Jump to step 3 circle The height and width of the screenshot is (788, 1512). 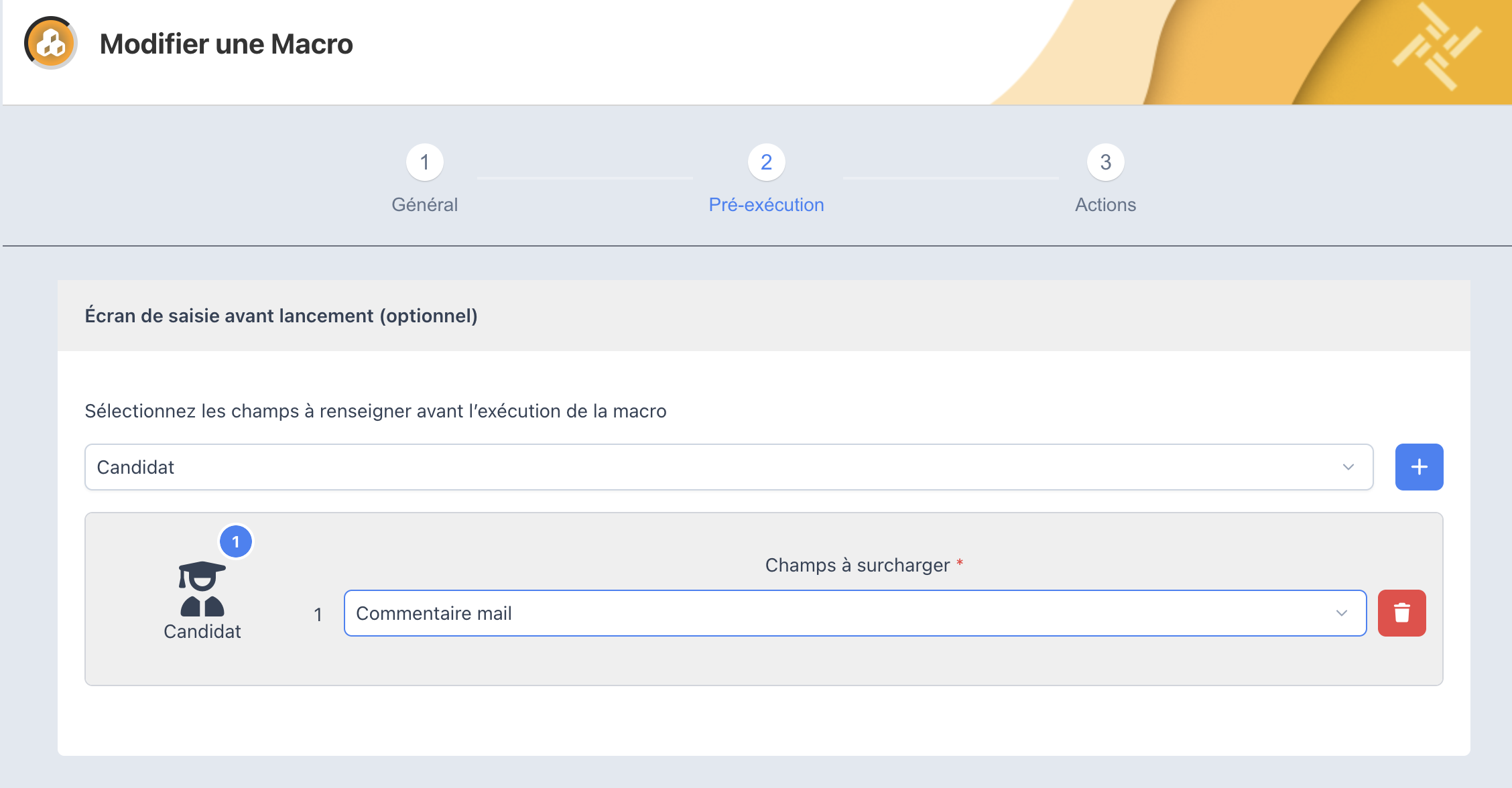pyautogui.click(x=1106, y=162)
